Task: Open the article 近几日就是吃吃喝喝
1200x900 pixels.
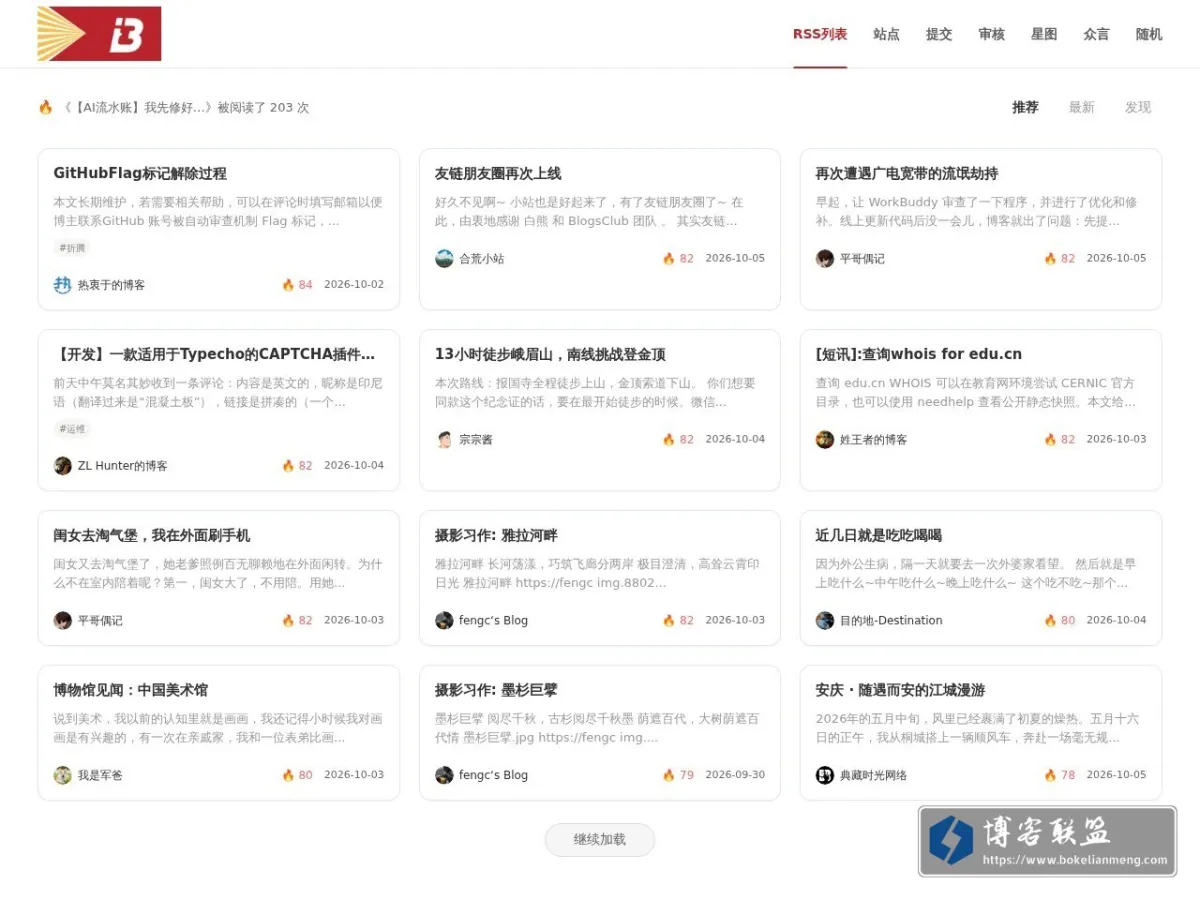Action: click(x=879, y=535)
